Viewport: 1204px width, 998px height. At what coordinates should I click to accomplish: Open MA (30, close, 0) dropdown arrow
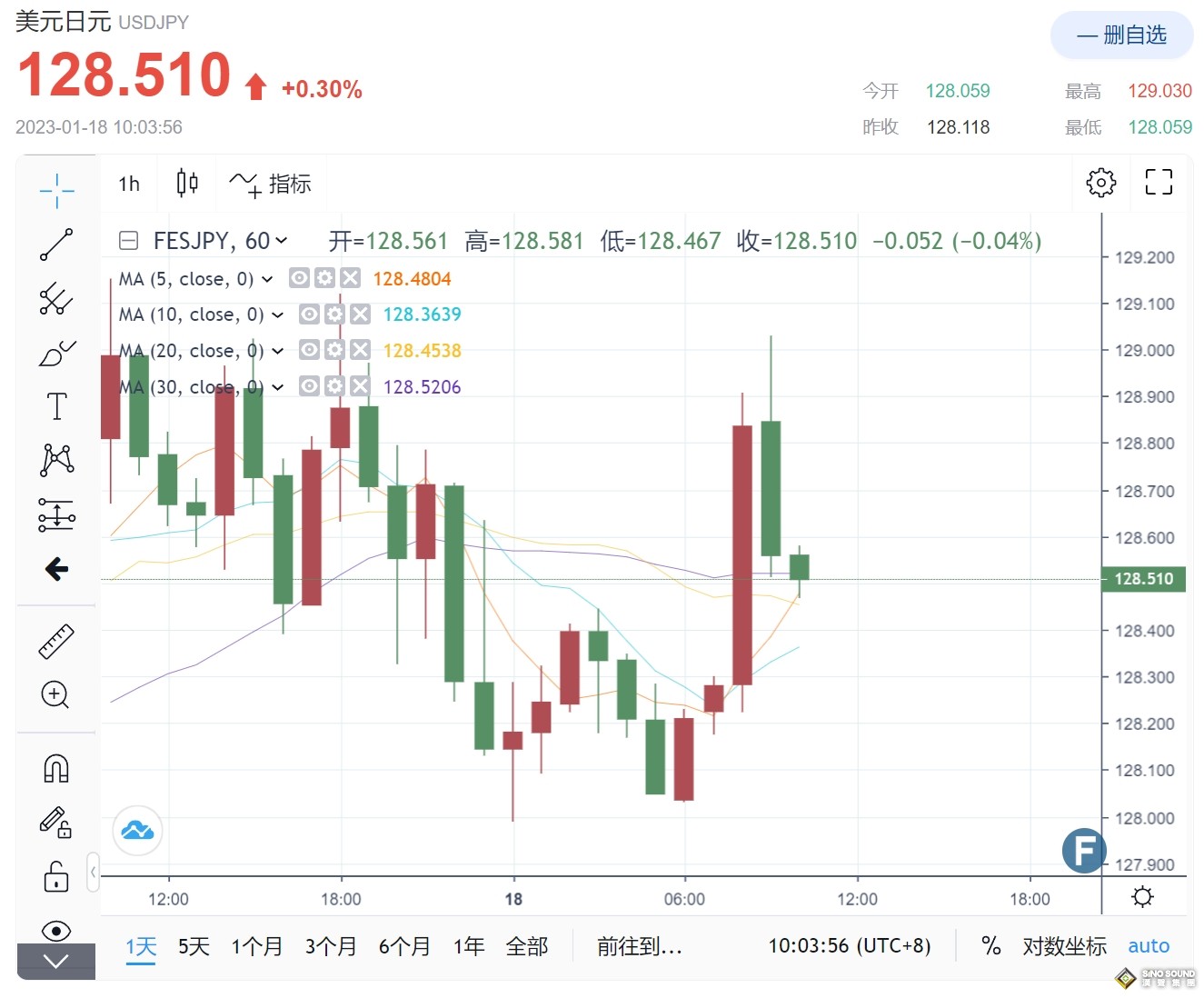point(277,387)
